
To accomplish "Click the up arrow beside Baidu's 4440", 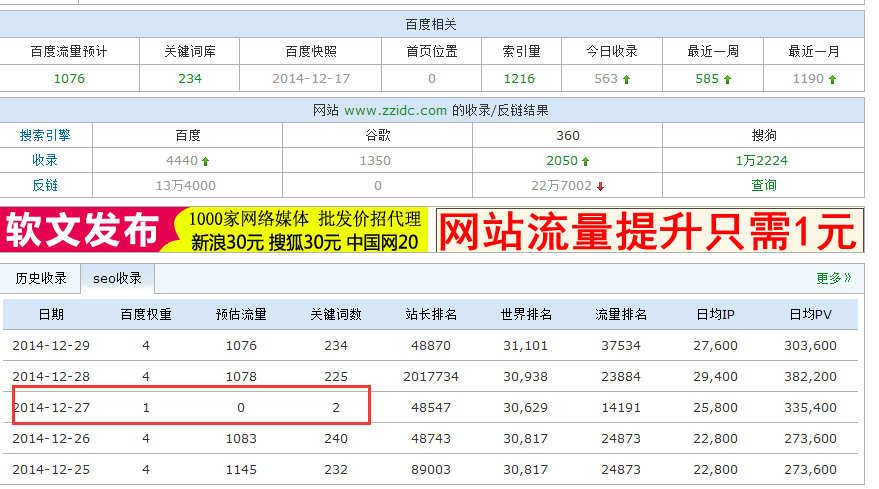I will click(x=205, y=160).
